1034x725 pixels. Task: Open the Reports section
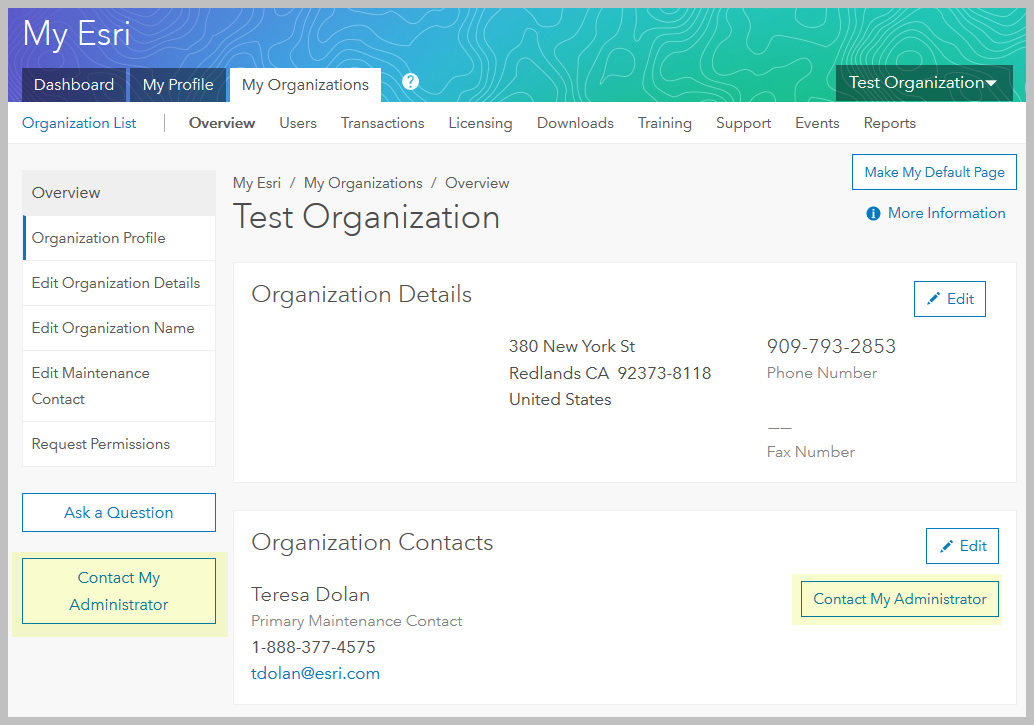[x=890, y=123]
